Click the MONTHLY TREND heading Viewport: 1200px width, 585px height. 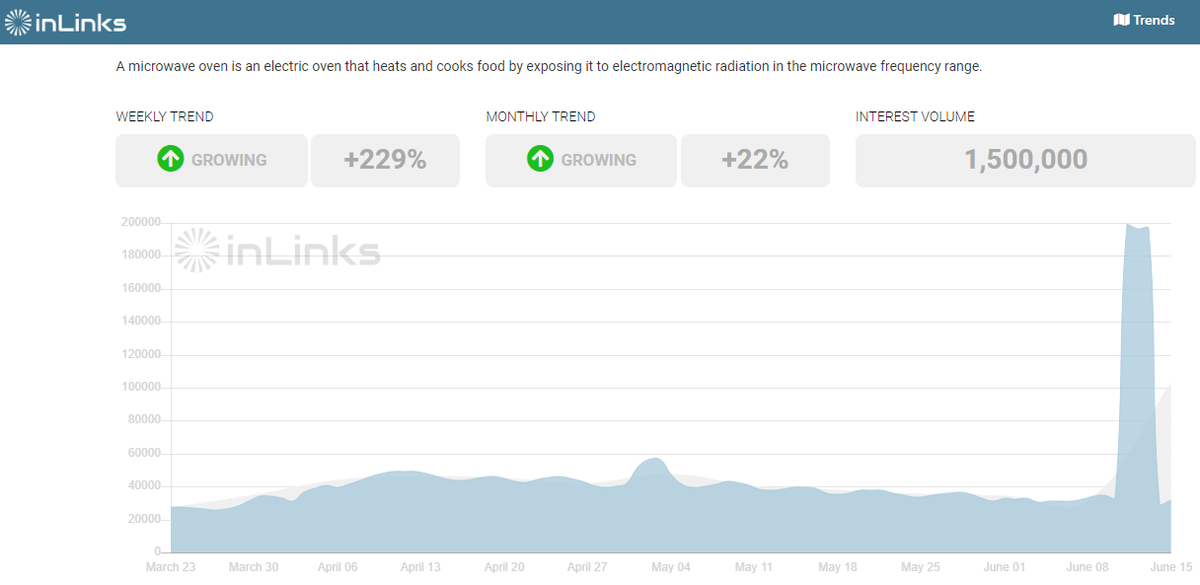[540, 117]
